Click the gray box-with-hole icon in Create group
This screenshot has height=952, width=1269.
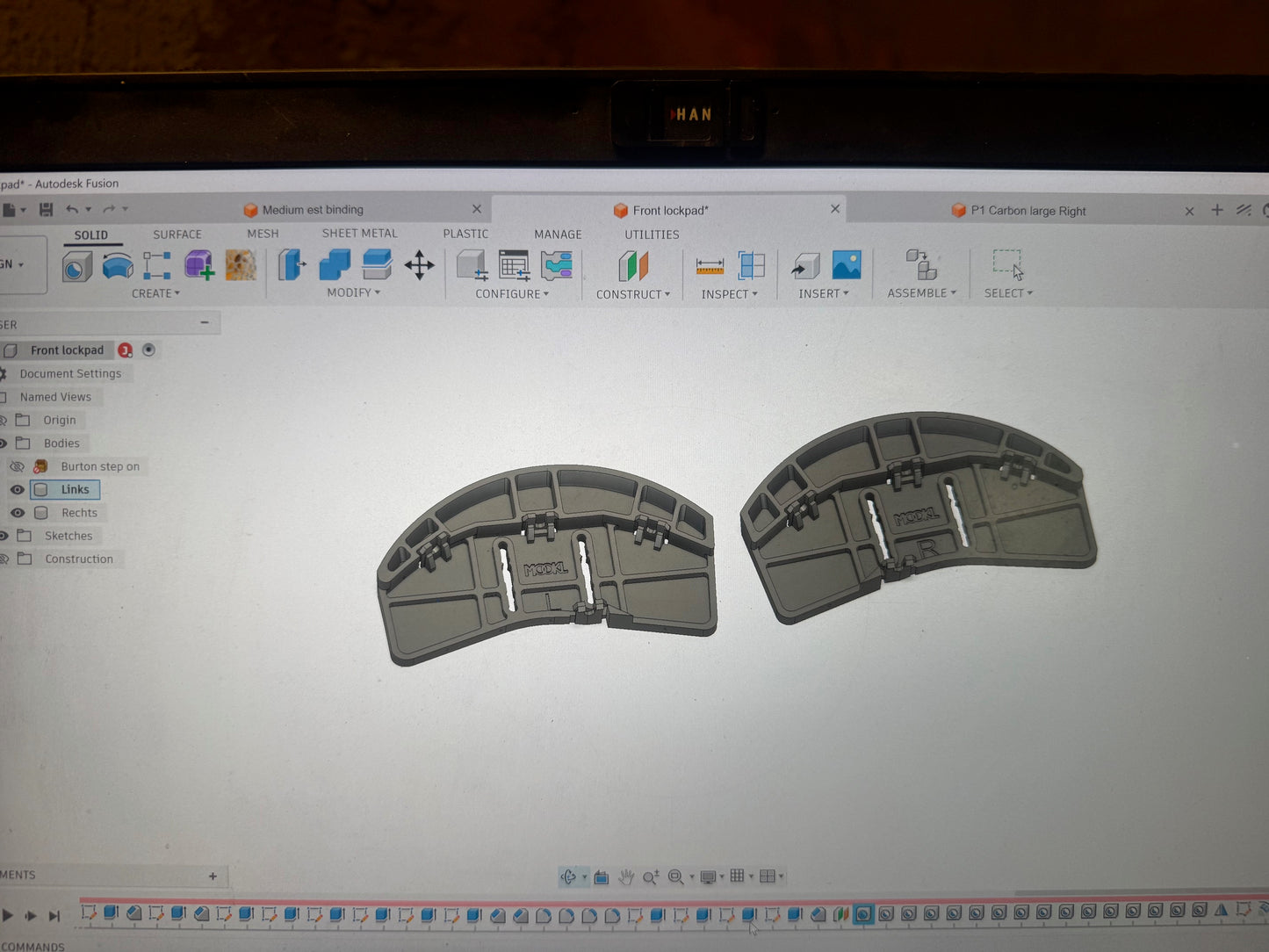[x=77, y=265]
